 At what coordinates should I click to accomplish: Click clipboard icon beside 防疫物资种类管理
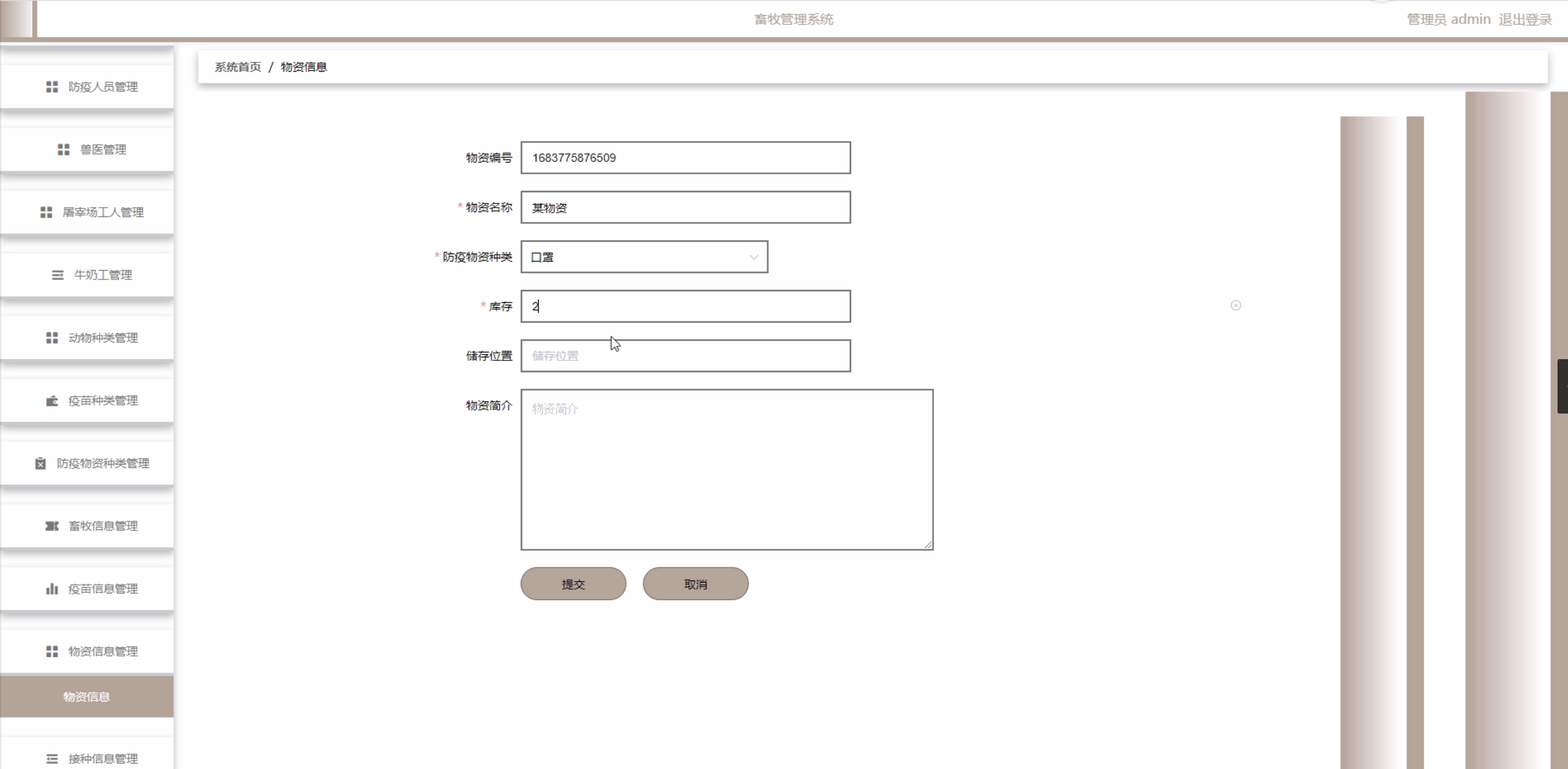pyautogui.click(x=41, y=464)
